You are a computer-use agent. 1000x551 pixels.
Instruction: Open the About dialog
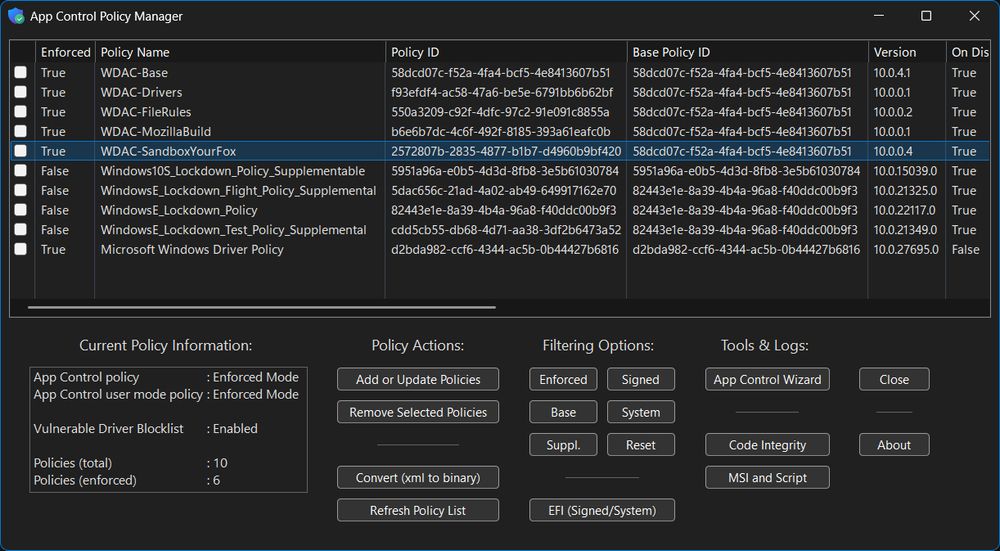click(894, 445)
